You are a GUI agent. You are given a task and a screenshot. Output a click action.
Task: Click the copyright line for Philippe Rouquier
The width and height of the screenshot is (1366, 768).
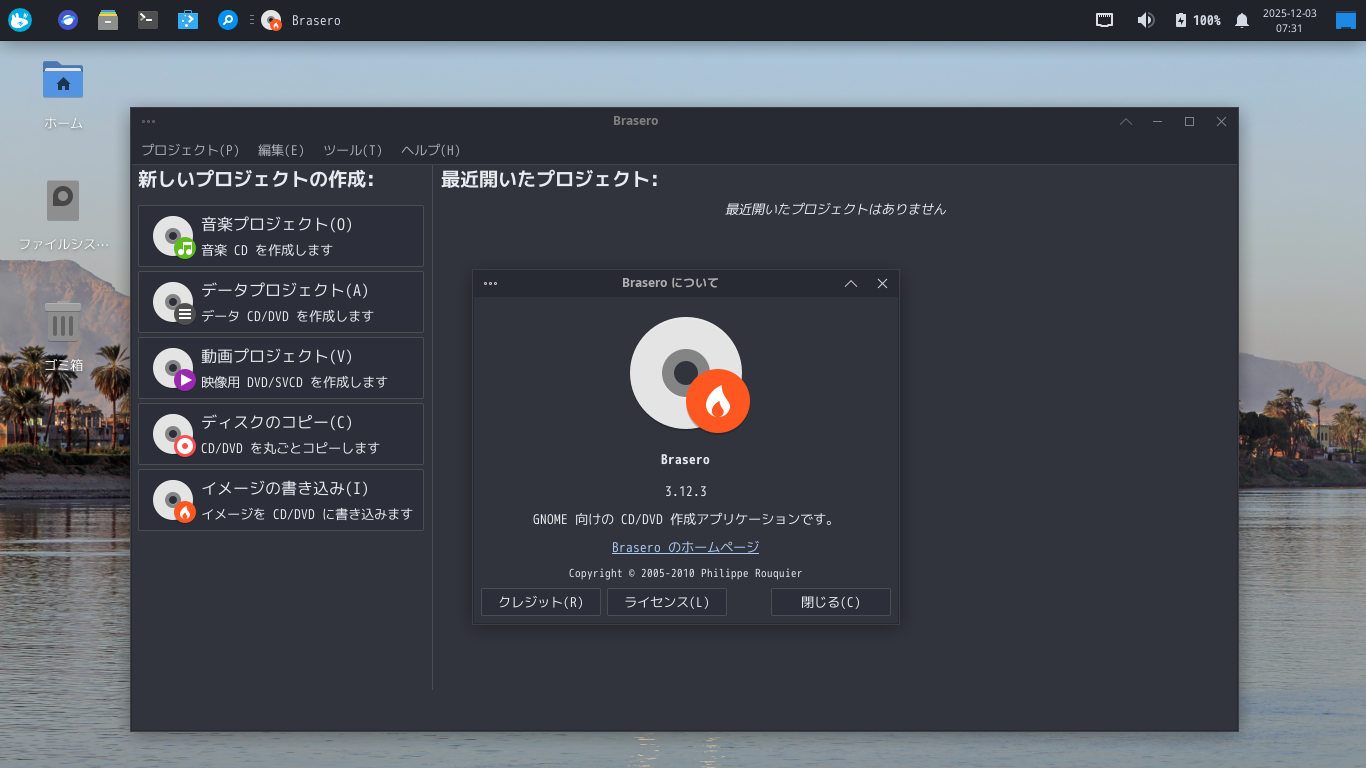(x=686, y=573)
